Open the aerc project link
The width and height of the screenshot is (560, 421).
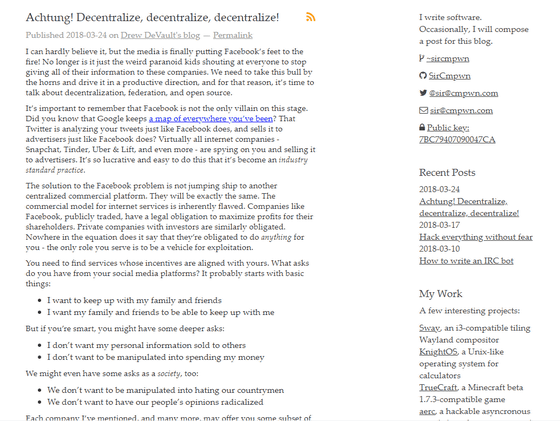pyautogui.click(x=427, y=411)
